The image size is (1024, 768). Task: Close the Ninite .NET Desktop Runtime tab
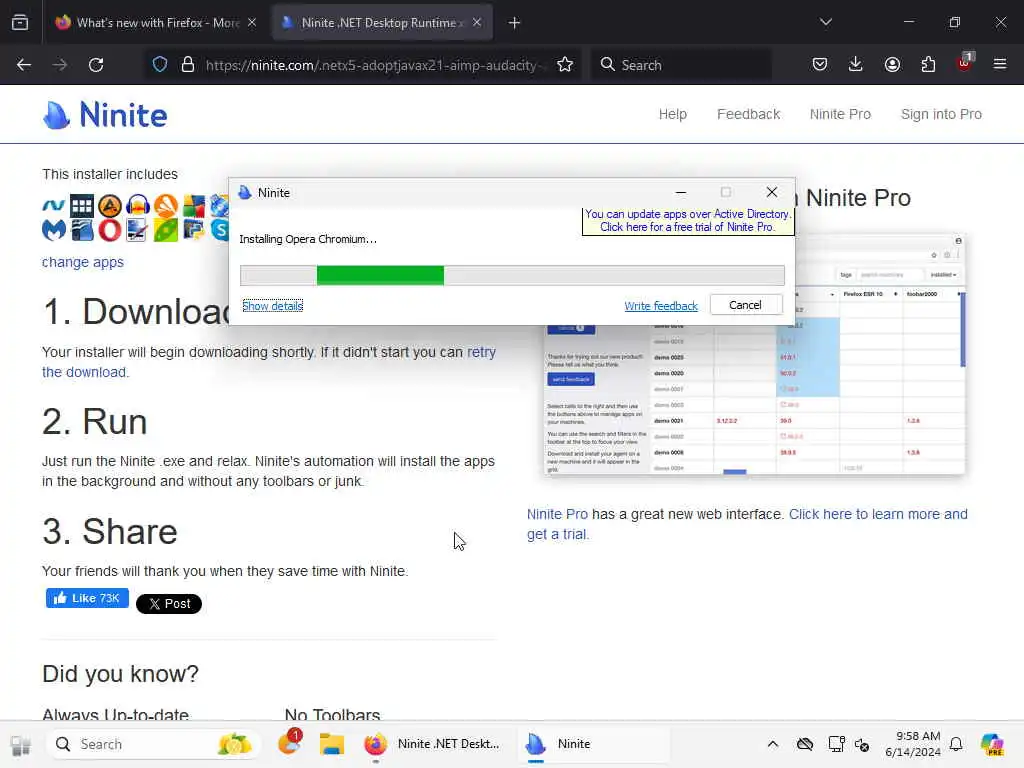(x=477, y=23)
